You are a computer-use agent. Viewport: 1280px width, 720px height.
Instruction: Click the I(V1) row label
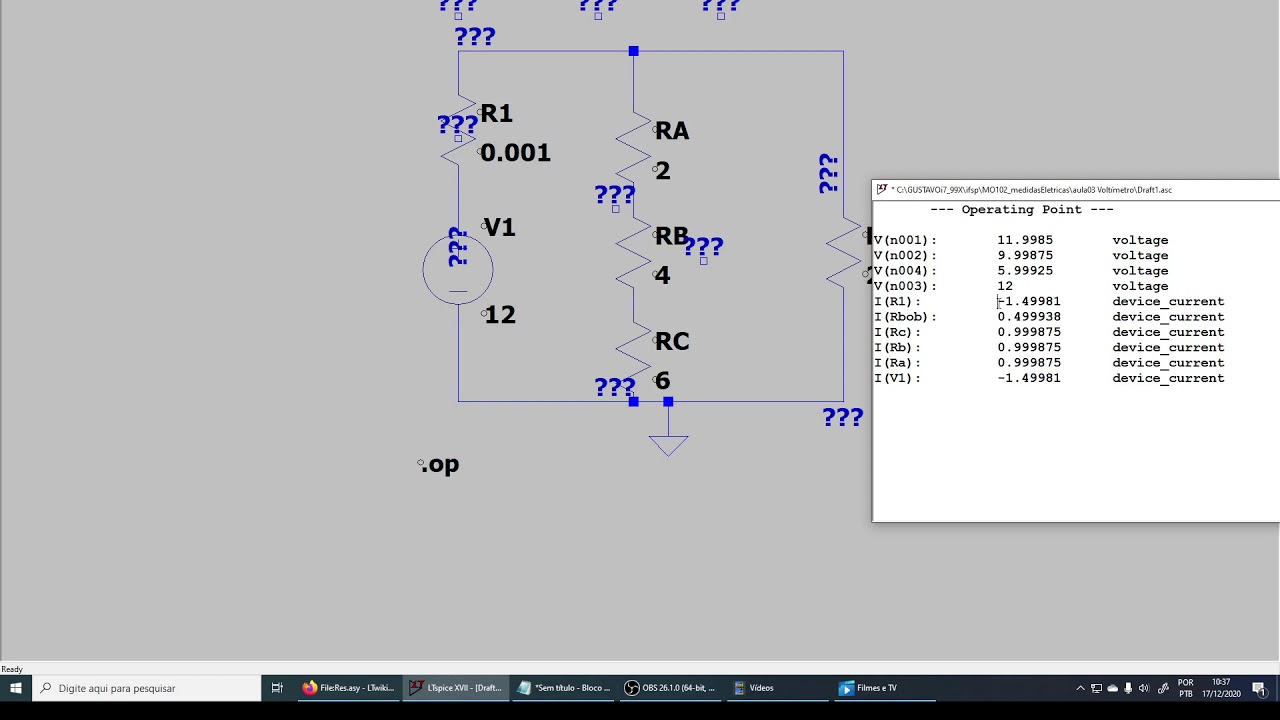[x=897, y=379]
